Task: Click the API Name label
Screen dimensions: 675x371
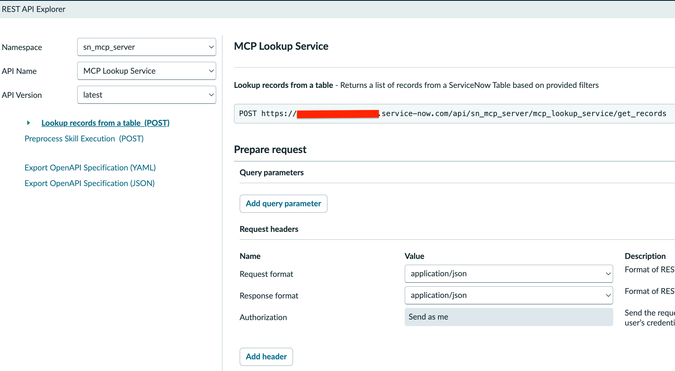Action: click(19, 71)
